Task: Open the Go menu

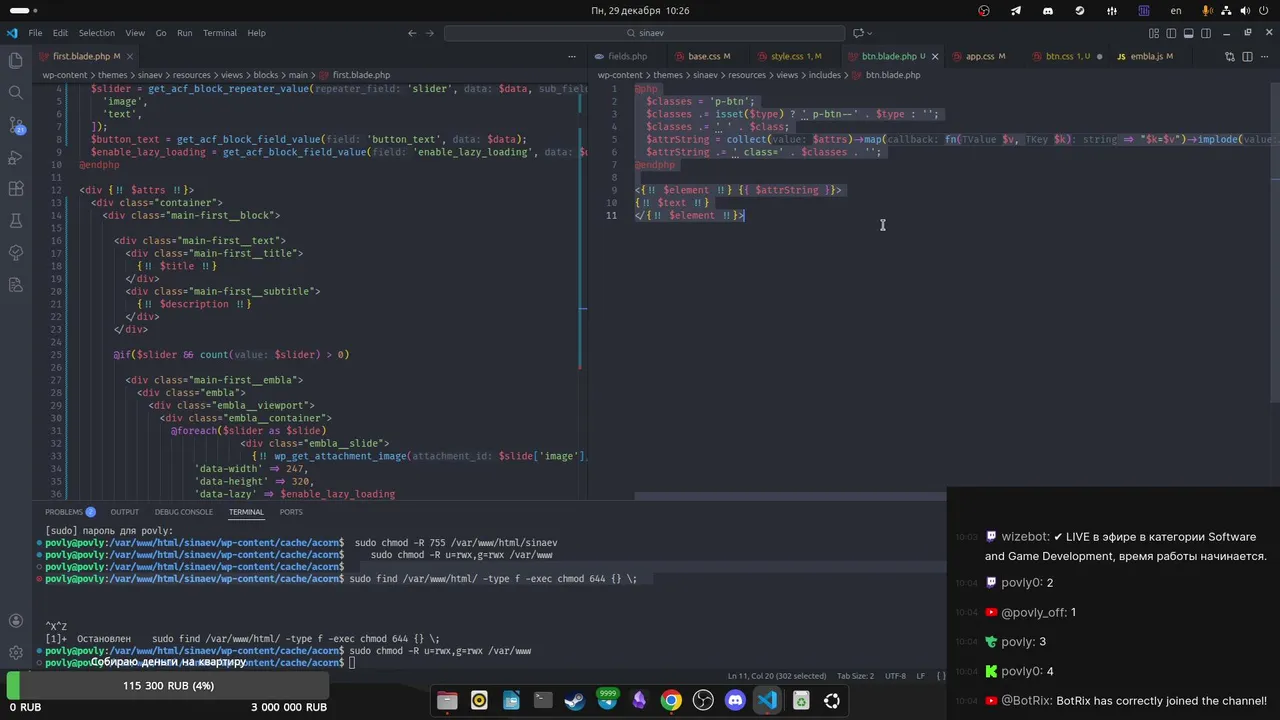Action: (x=161, y=33)
